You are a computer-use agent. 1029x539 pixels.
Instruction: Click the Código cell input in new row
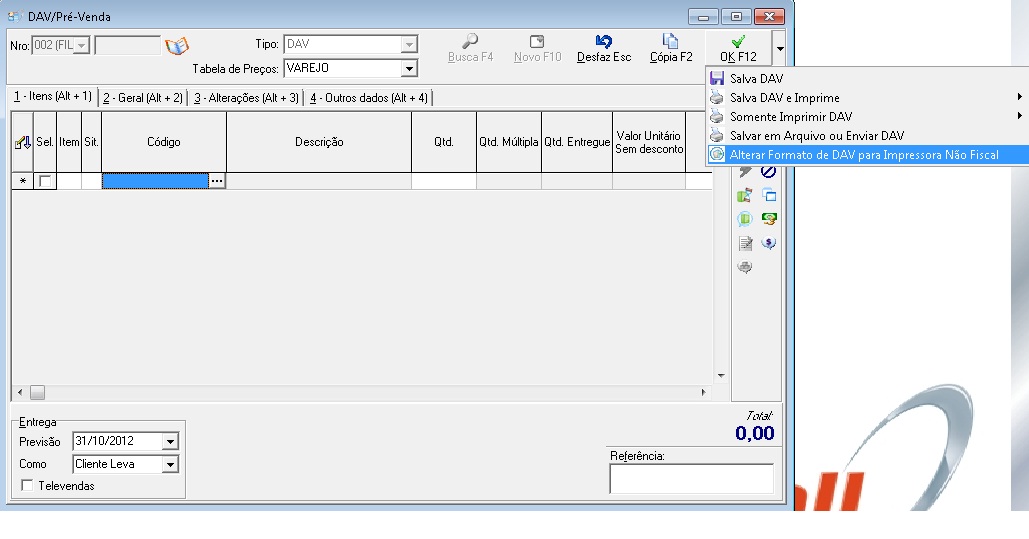point(156,181)
